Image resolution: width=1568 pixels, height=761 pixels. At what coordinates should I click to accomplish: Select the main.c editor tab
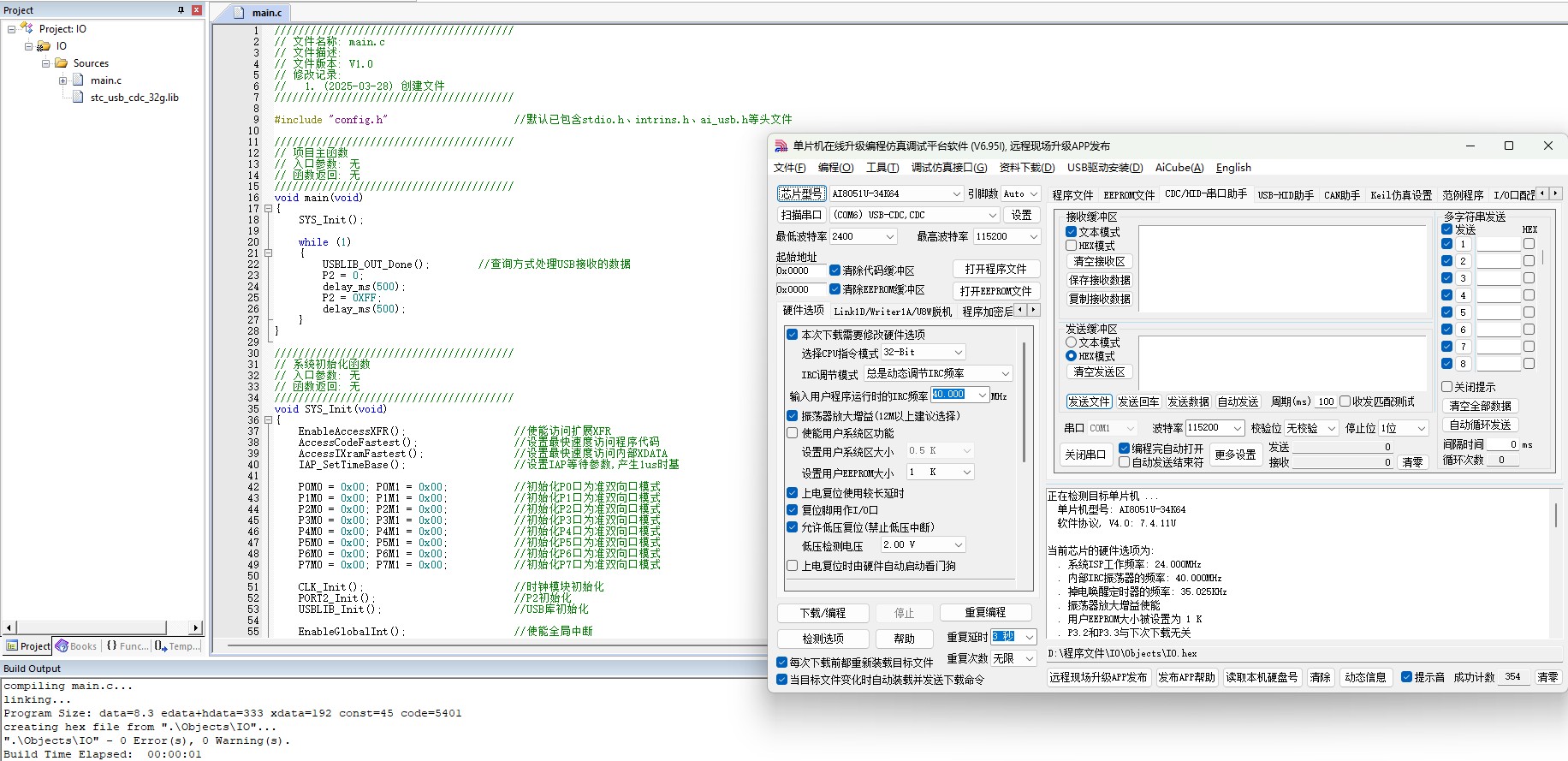260,13
